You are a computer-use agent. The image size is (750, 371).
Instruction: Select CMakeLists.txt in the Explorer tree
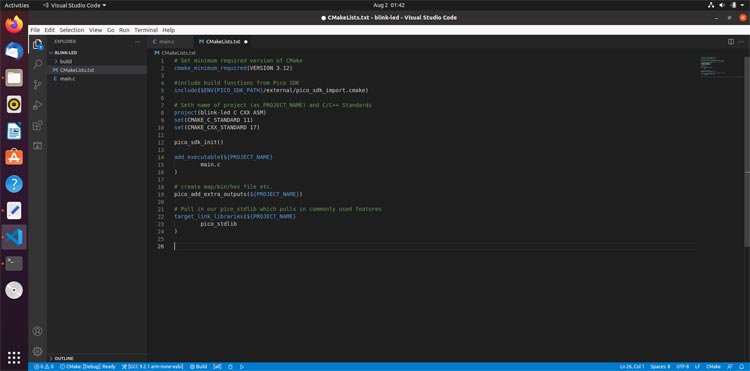(97, 70)
